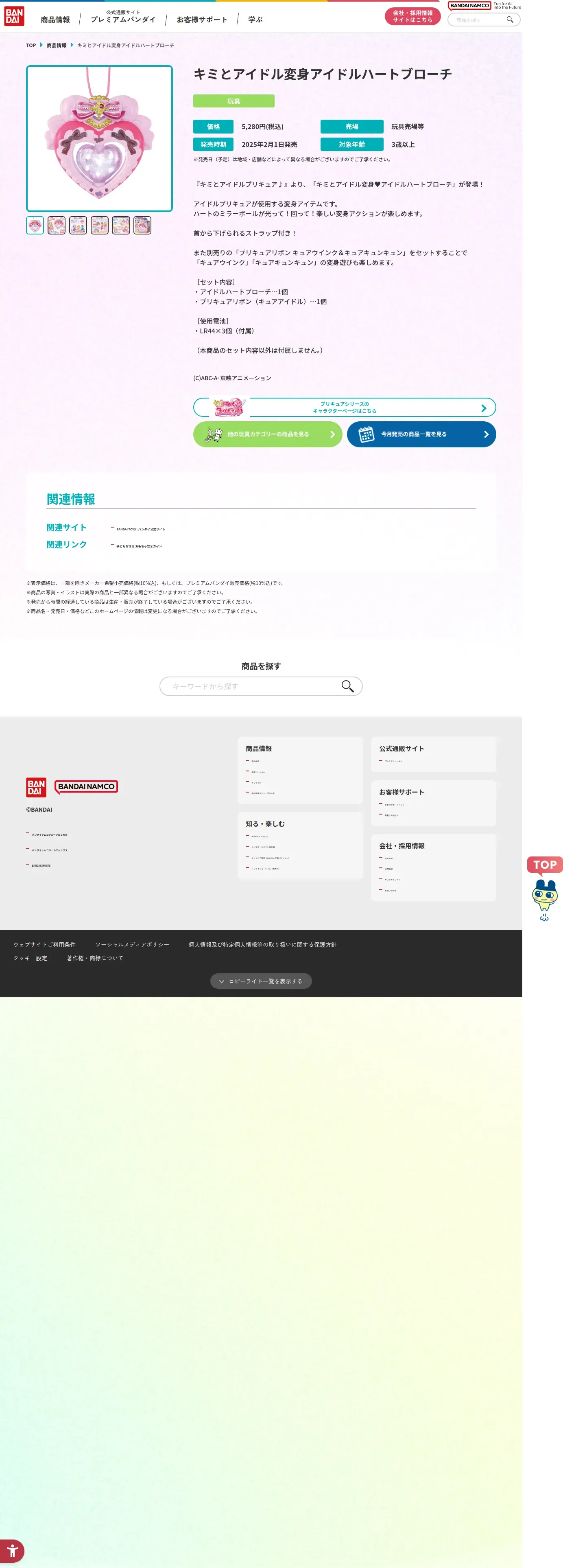Viewport: 563px width, 1568px height.
Task: Click the キーワードから探す search field
Action: tap(261, 686)
